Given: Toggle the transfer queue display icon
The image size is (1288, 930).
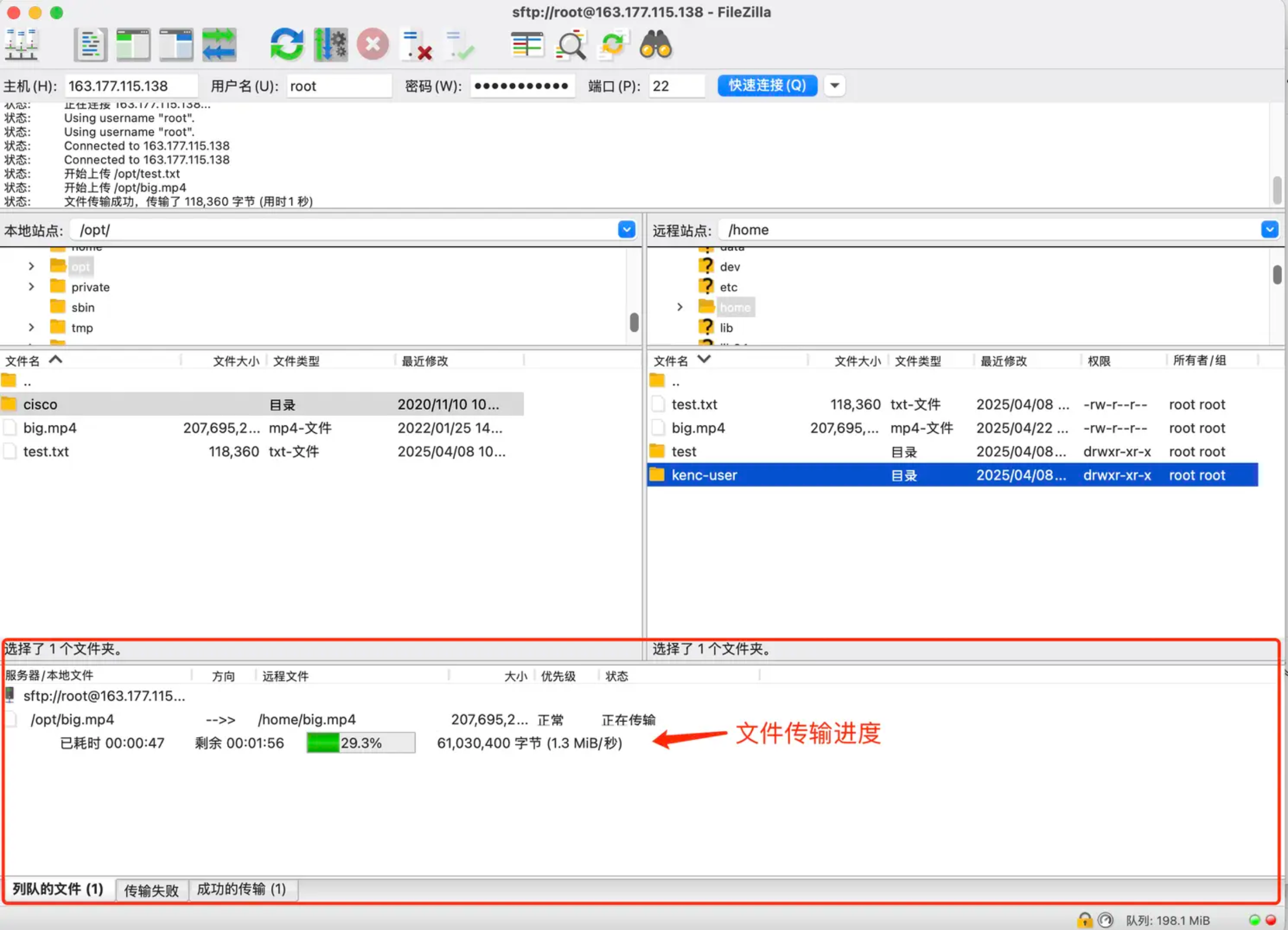Looking at the screenshot, I should click(219, 44).
